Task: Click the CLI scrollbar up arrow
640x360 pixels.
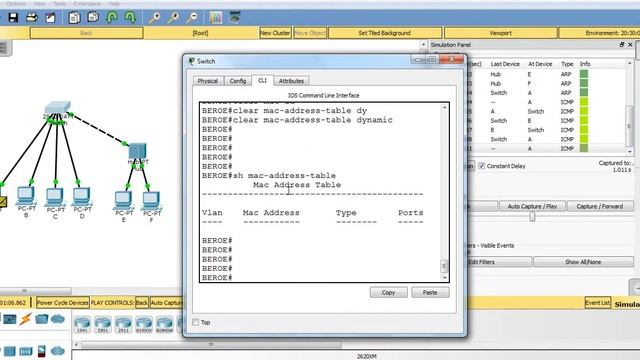Action: 444,107
